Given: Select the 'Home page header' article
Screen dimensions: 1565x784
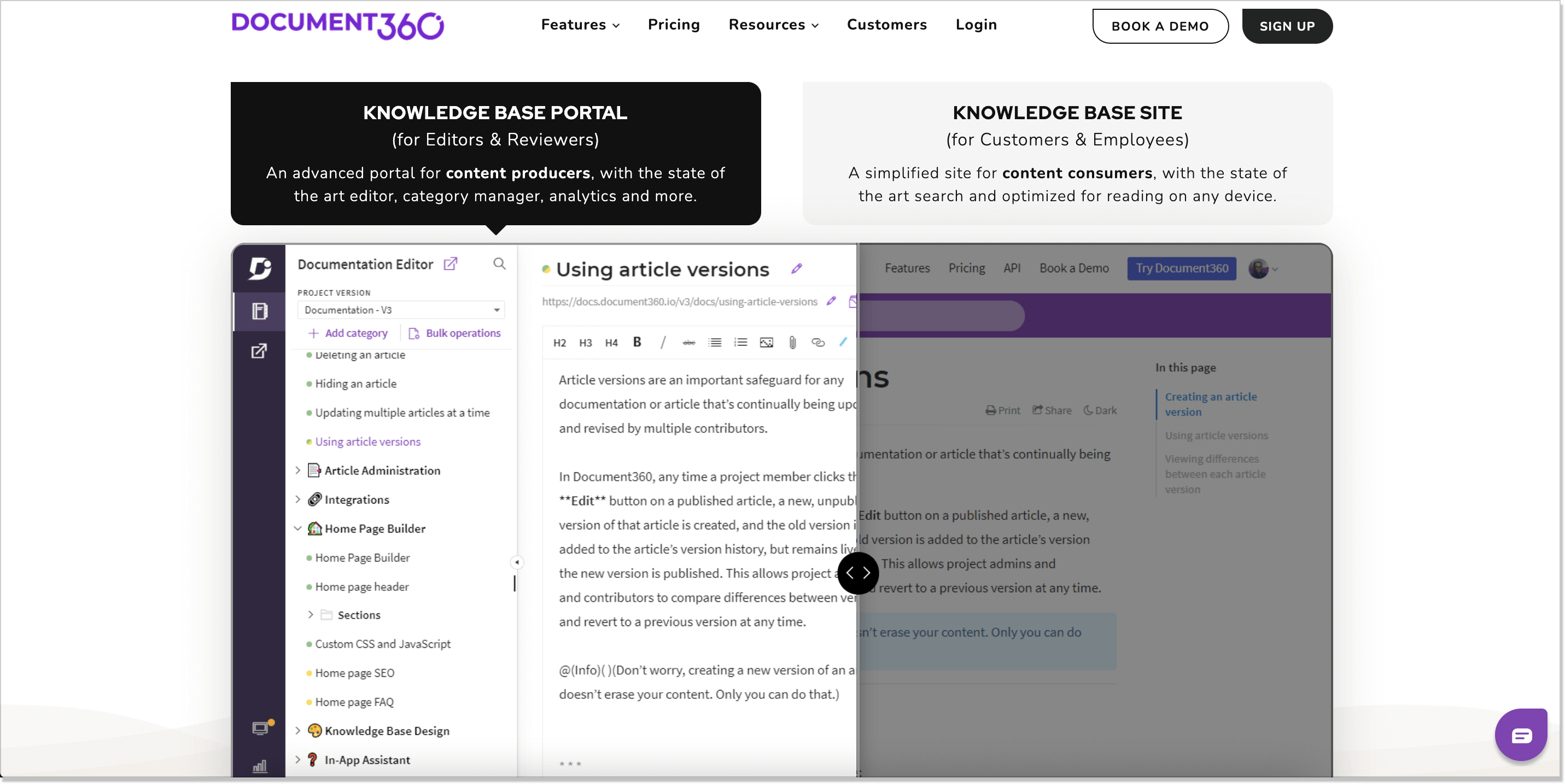Looking at the screenshot, I should tap(361, 587).
